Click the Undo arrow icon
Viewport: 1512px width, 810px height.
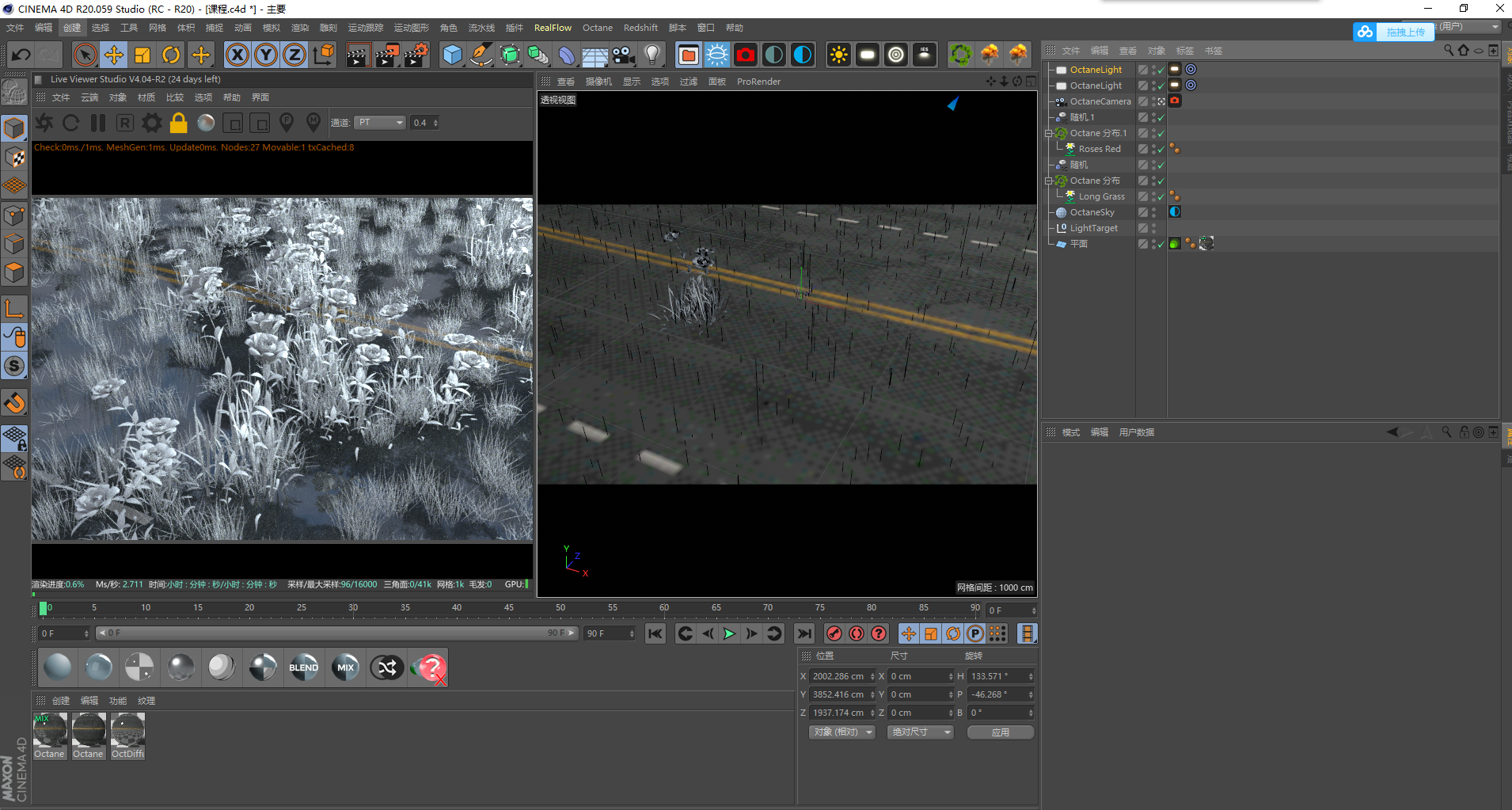(x=21, y=55)
